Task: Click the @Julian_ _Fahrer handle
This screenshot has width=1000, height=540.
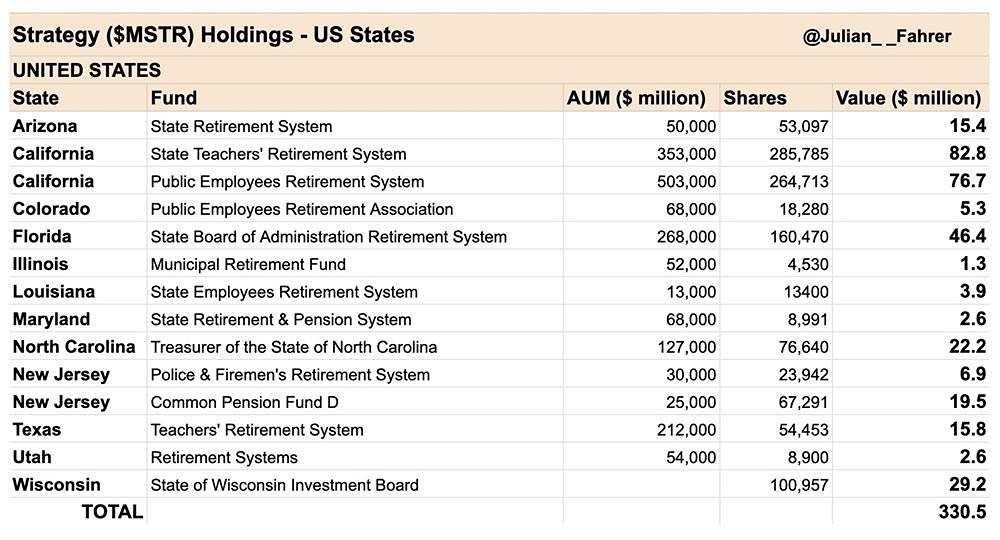Action: 876,36
